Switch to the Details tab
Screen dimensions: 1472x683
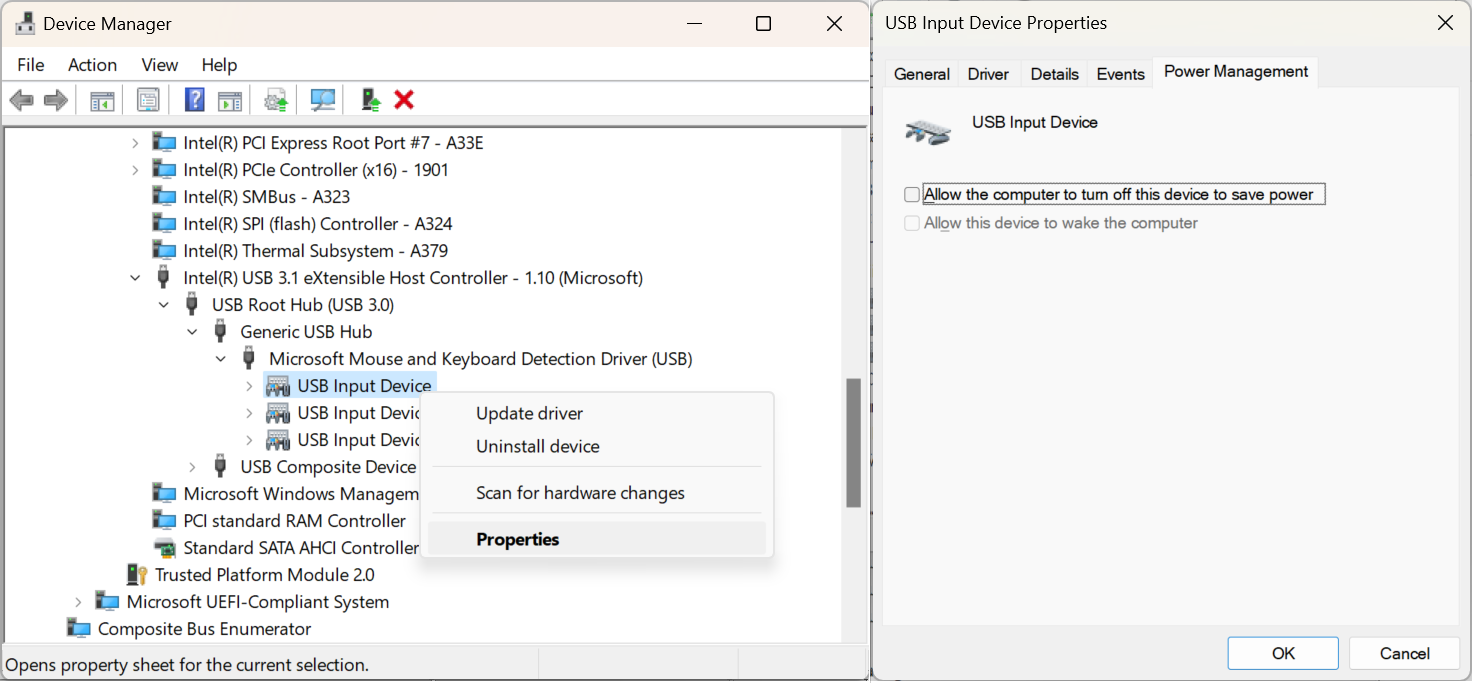(x=1054, y=74)
